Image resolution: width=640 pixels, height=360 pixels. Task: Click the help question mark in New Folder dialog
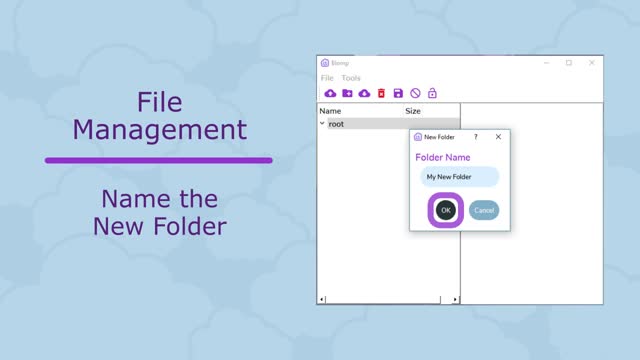tap(476, 137)
